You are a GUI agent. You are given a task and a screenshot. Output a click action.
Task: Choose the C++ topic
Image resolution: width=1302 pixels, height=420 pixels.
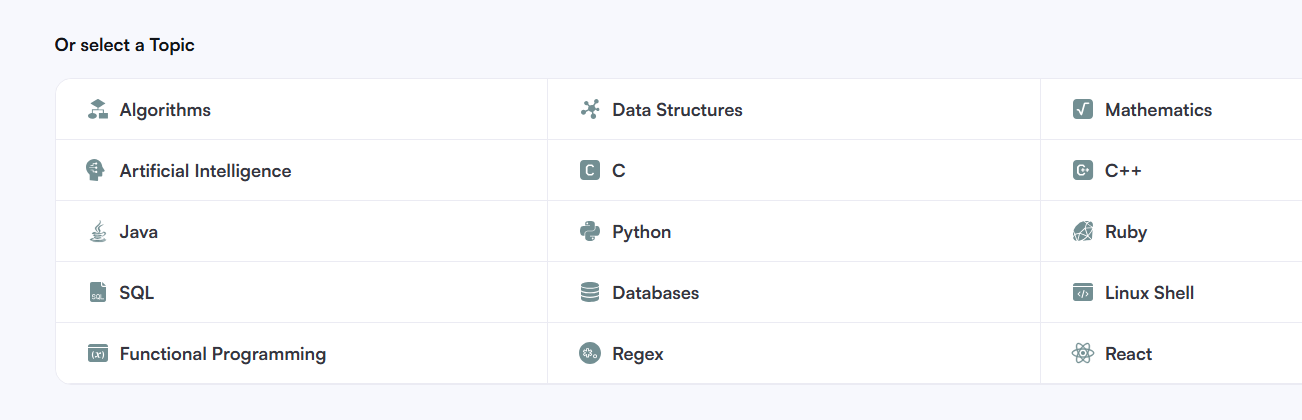(x=1123, y=171)
